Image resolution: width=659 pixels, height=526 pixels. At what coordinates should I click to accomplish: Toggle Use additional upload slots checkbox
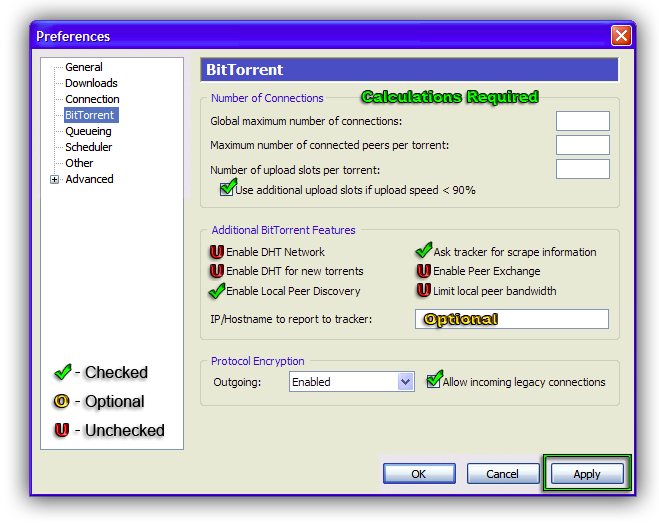[227, 189]
